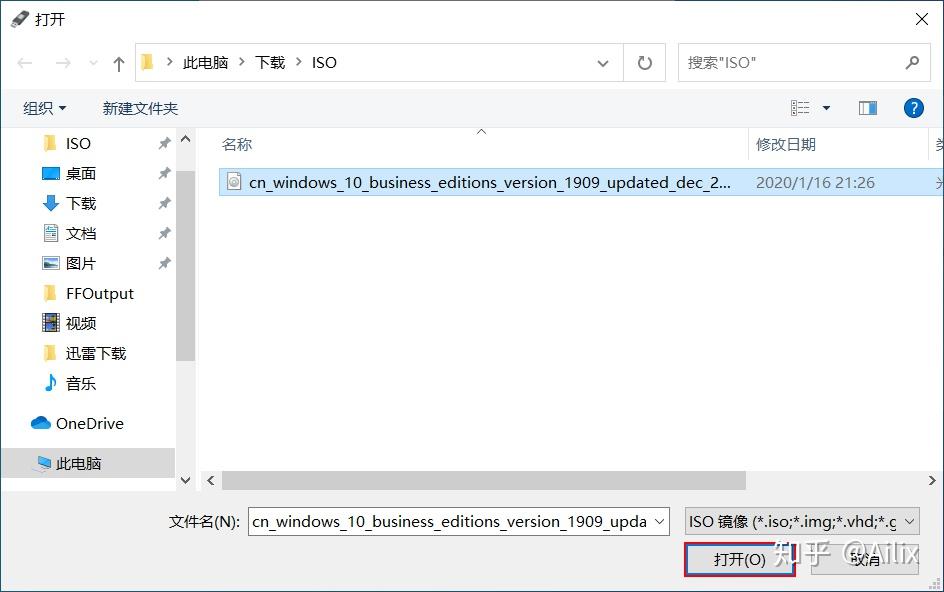Click the USB drive icon in title bar

(20, 19)
